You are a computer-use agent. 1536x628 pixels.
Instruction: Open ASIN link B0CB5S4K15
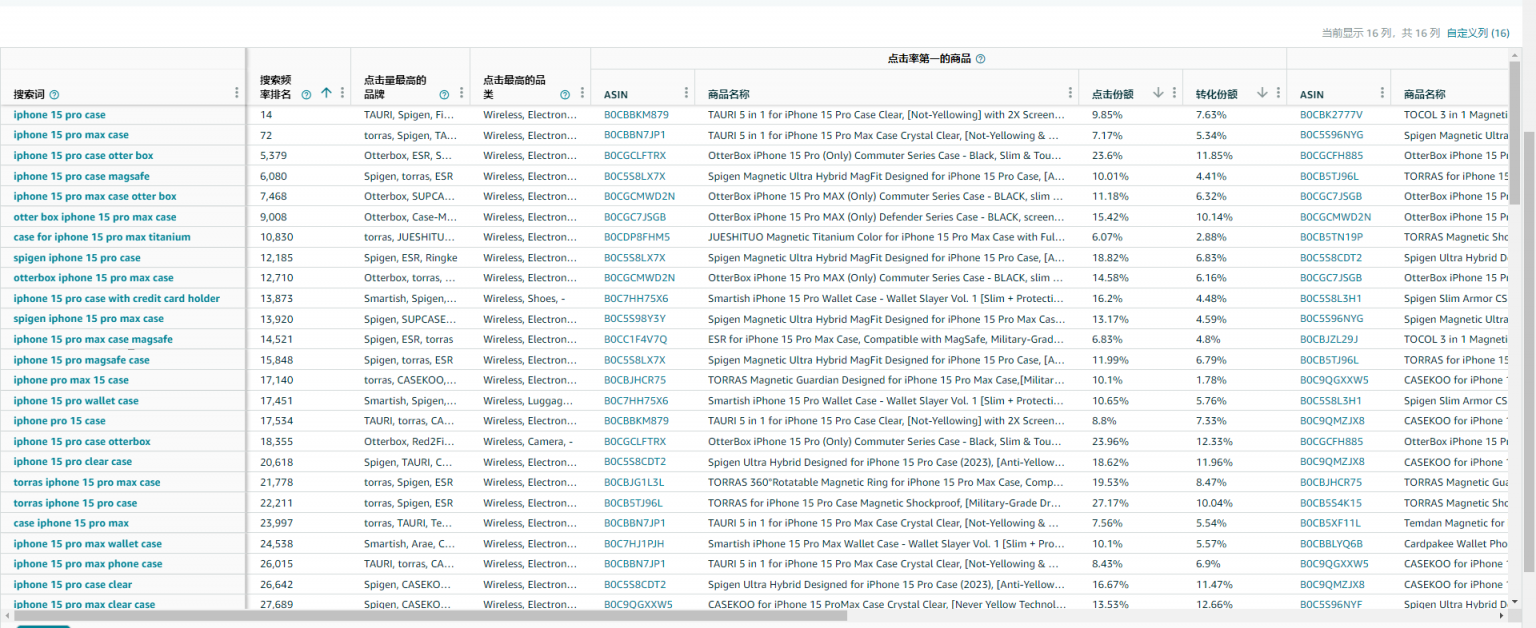(1330, 503)
